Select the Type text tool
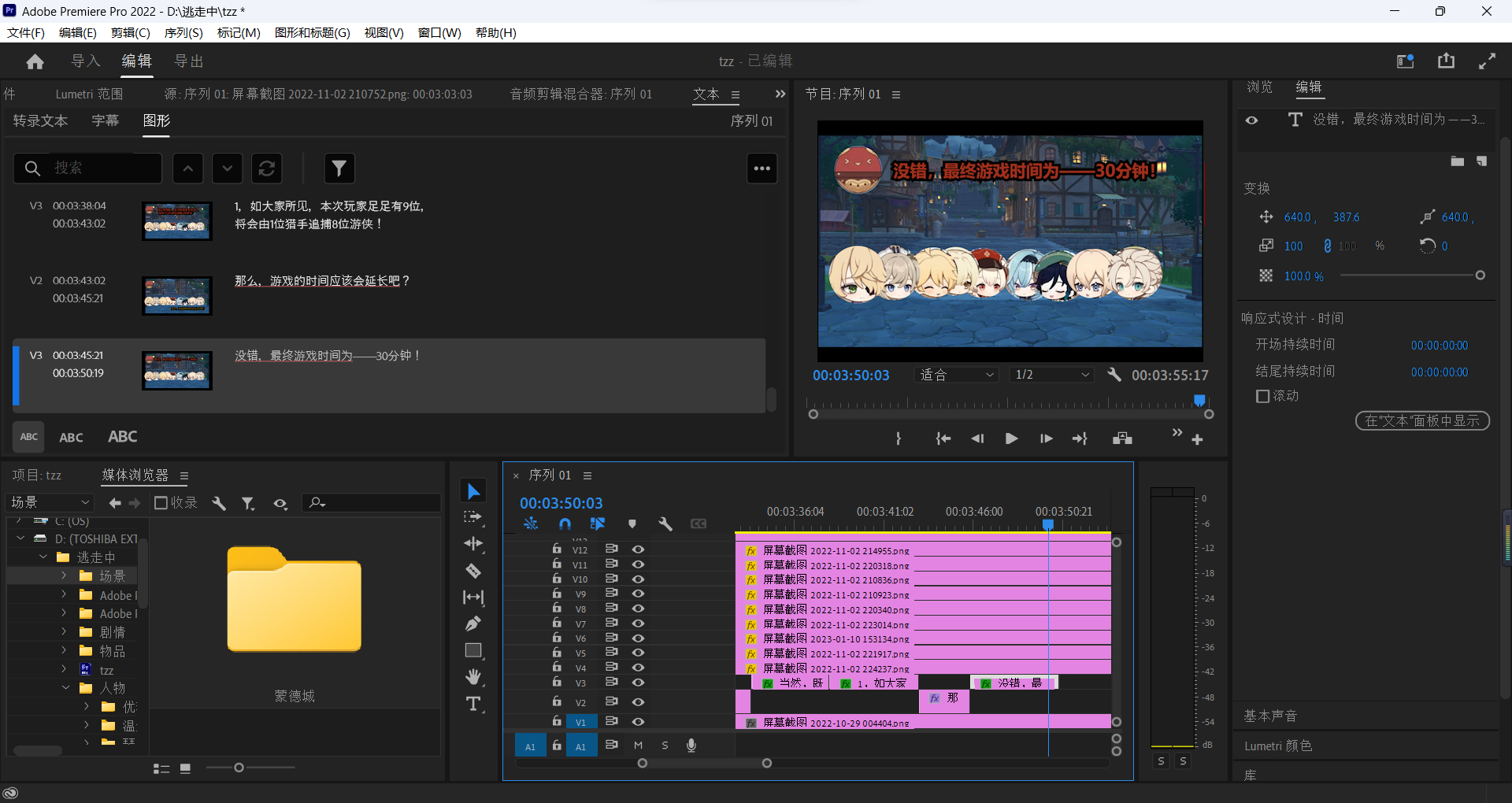This screenshot has width=1512, height=803. (x=473, y=704)
